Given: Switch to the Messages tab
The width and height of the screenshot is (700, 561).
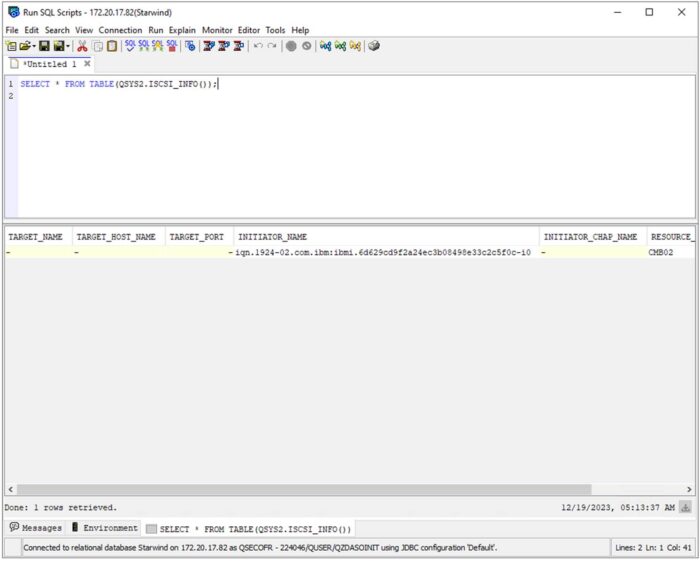Looking at the screenshot, I should pyautogui.click(x=35, y=528).
